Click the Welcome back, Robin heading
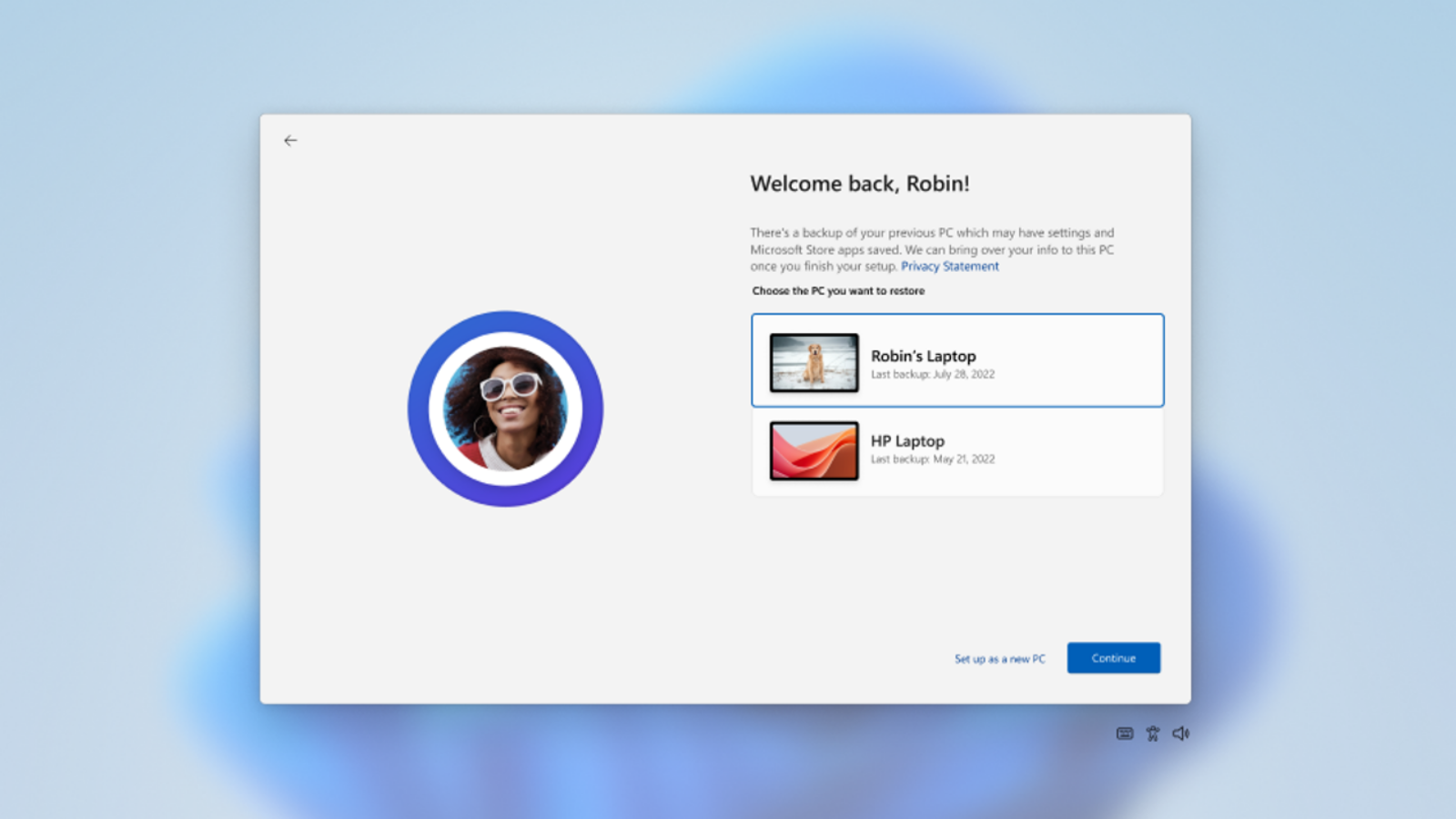 click(859, 183)
